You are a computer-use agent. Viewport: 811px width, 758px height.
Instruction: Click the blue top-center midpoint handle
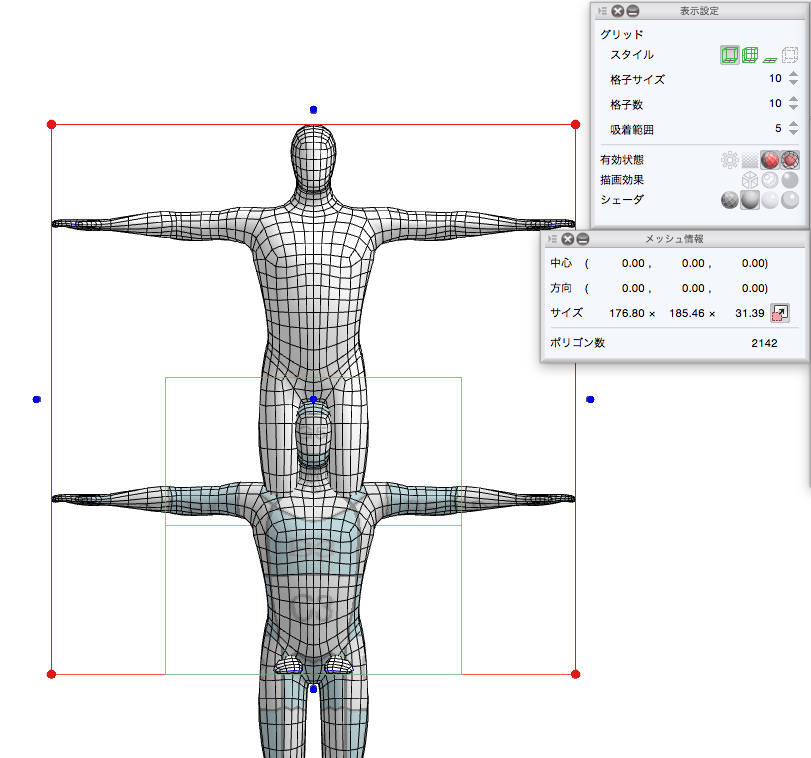pos(313,109)
